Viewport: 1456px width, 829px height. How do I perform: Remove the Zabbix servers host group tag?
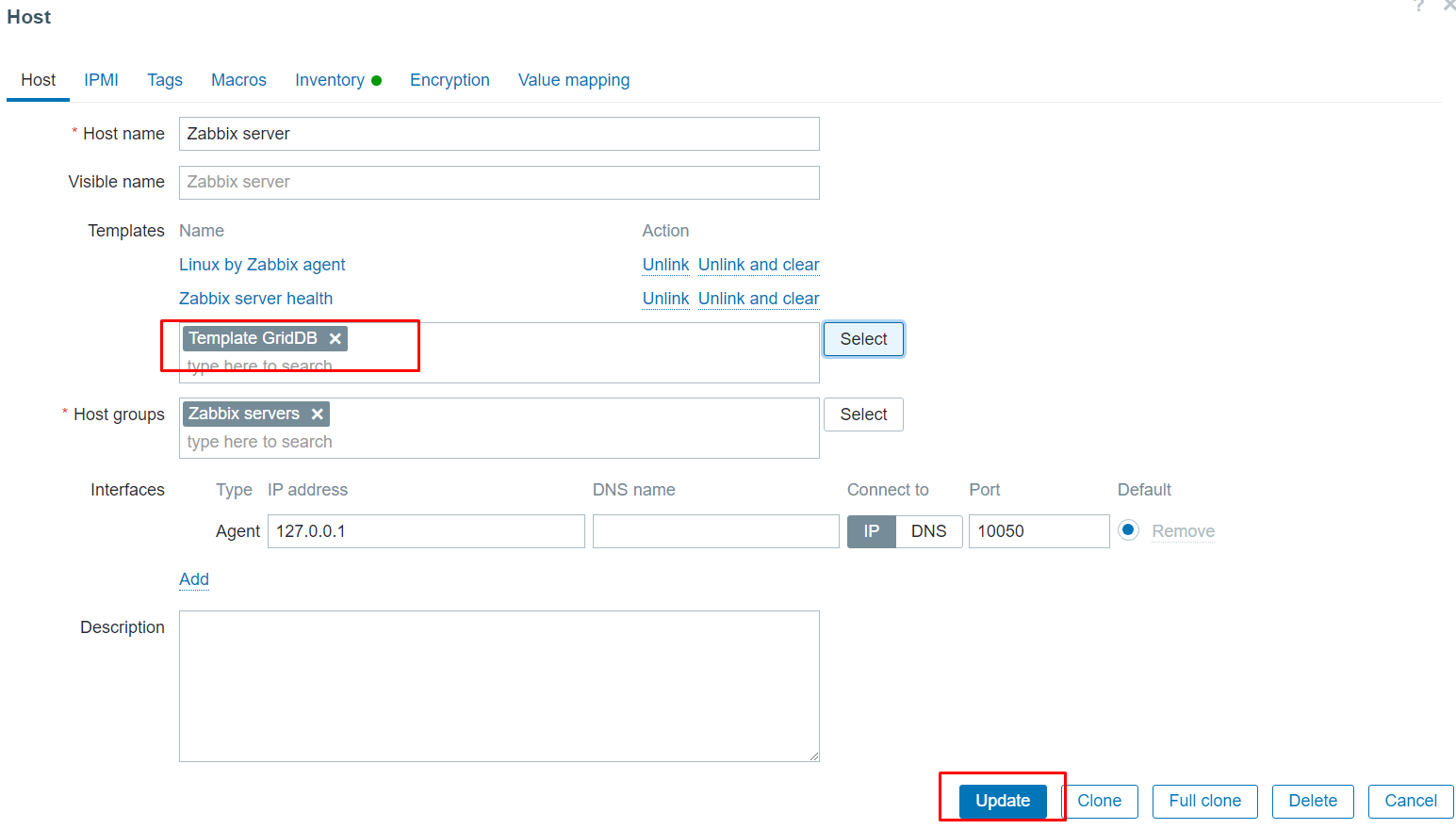pyautogui.click(x=318, y=414)
